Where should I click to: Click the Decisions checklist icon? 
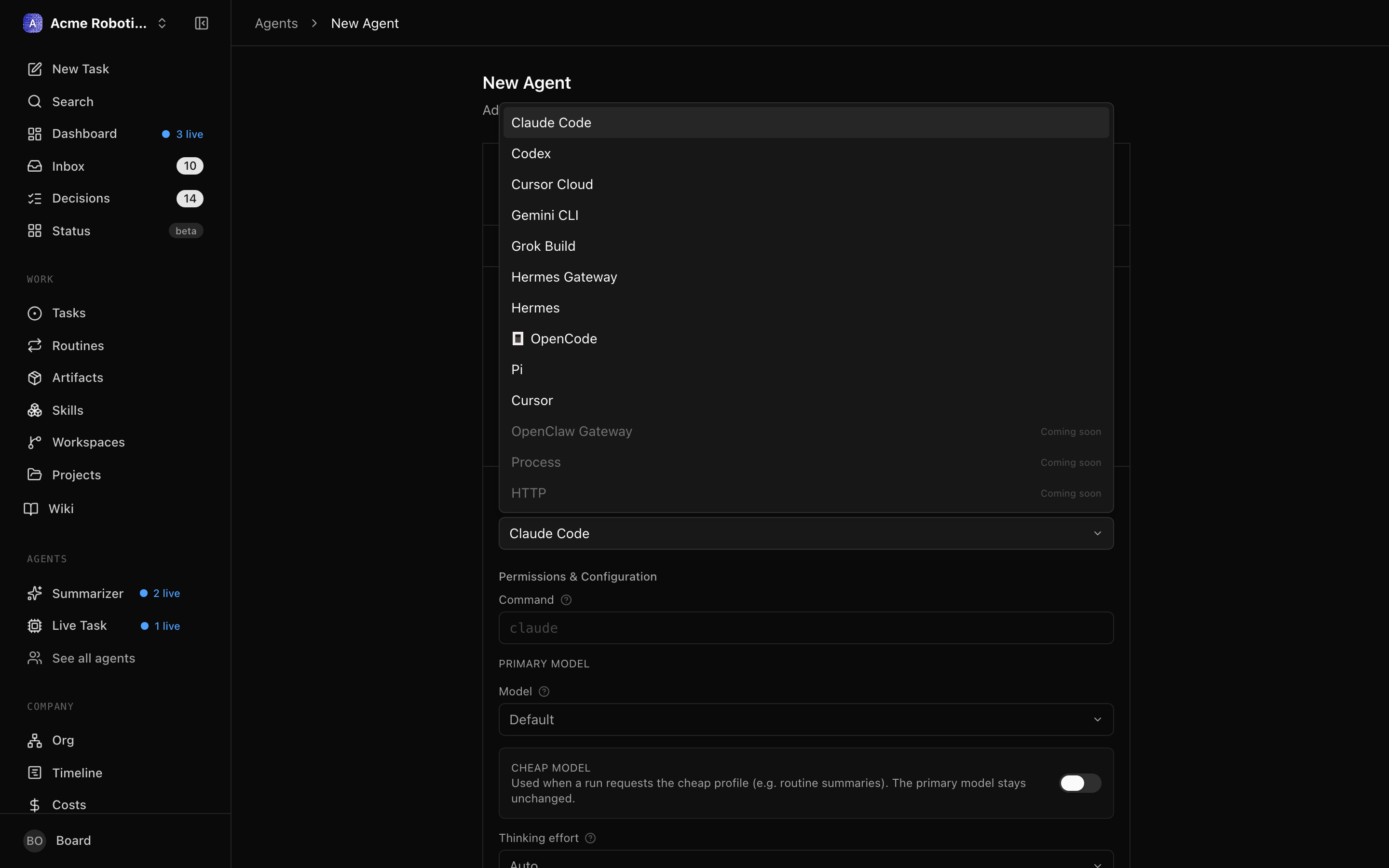coord(34,198)
